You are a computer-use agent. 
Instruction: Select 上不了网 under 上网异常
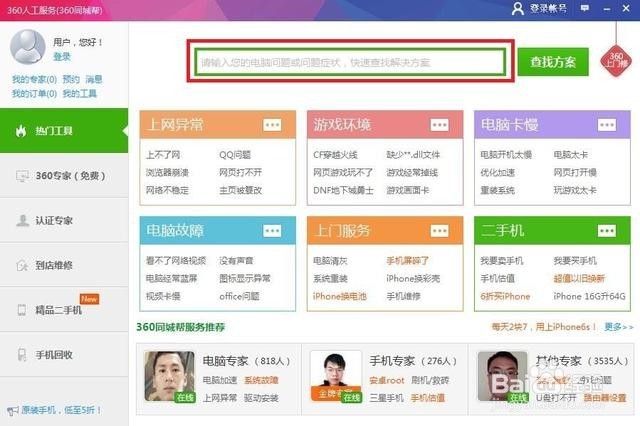tap(163, 155)
